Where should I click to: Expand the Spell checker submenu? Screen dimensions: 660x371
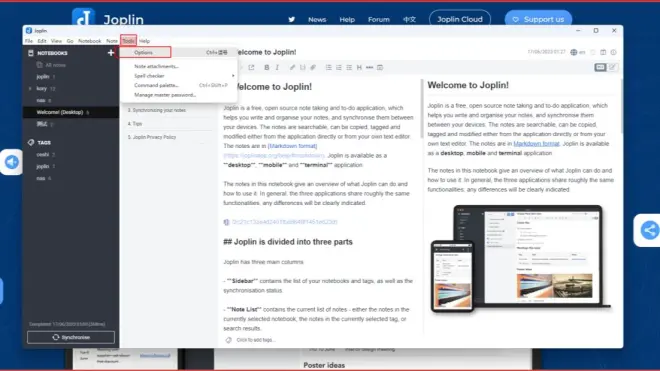point(179,76)
